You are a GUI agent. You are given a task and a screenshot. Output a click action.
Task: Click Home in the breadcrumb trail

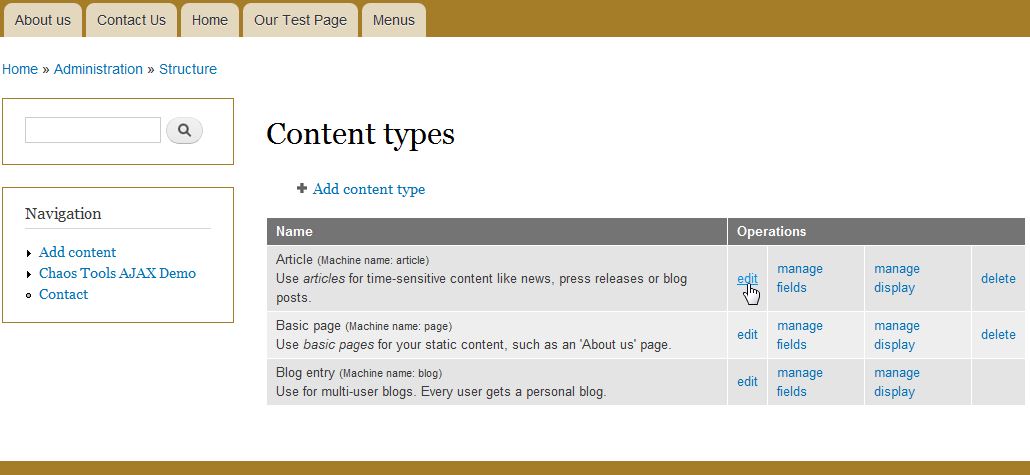click(x=20, y=69)
